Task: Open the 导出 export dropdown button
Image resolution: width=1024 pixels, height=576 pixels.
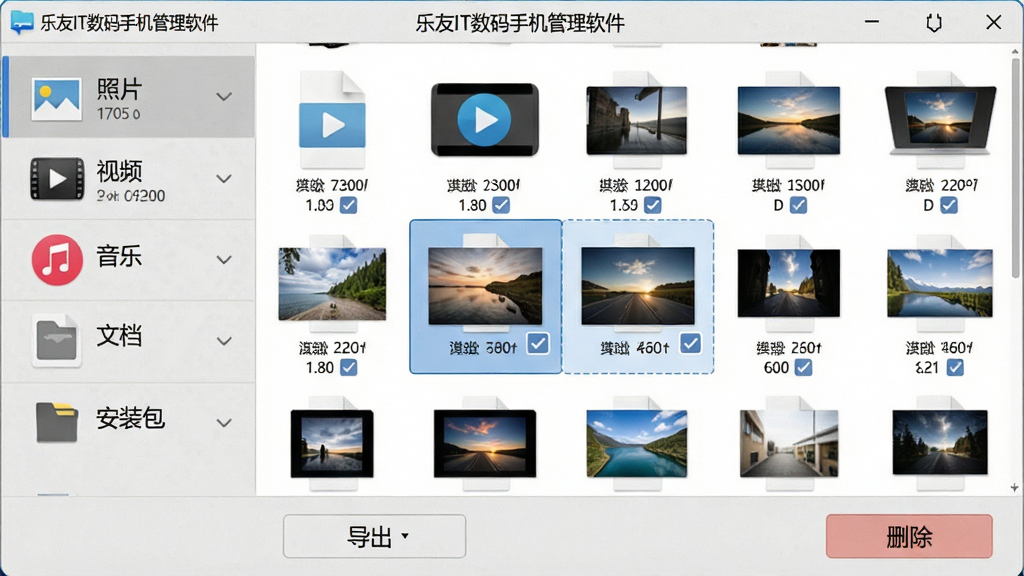Action: (x=374, y=536)
